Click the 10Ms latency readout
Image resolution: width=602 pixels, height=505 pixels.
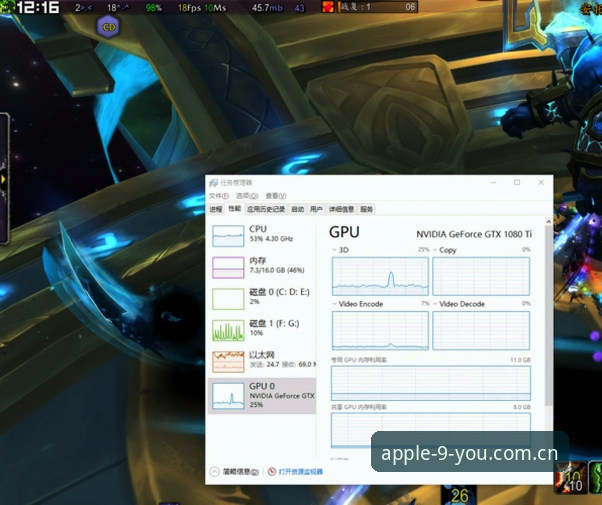[x=214, y=8]
